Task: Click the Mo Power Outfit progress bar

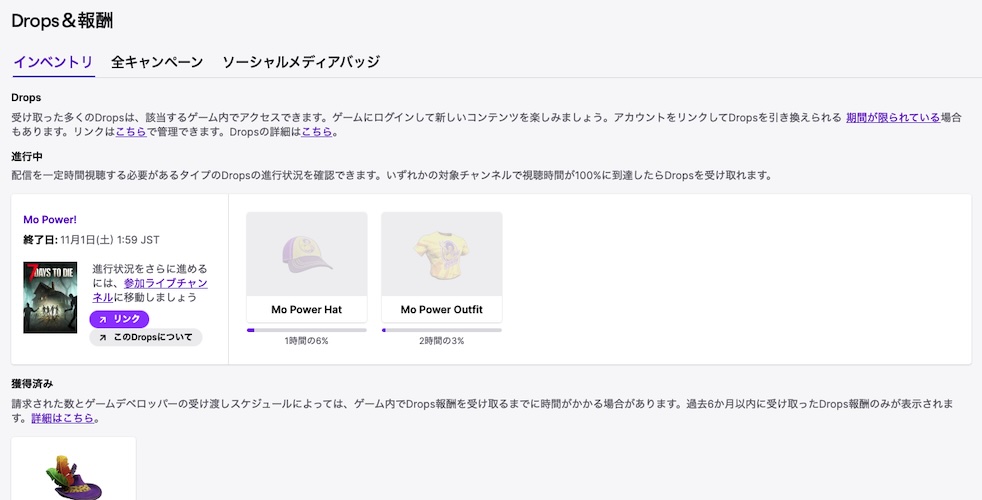Action: (x=442, y=330)
